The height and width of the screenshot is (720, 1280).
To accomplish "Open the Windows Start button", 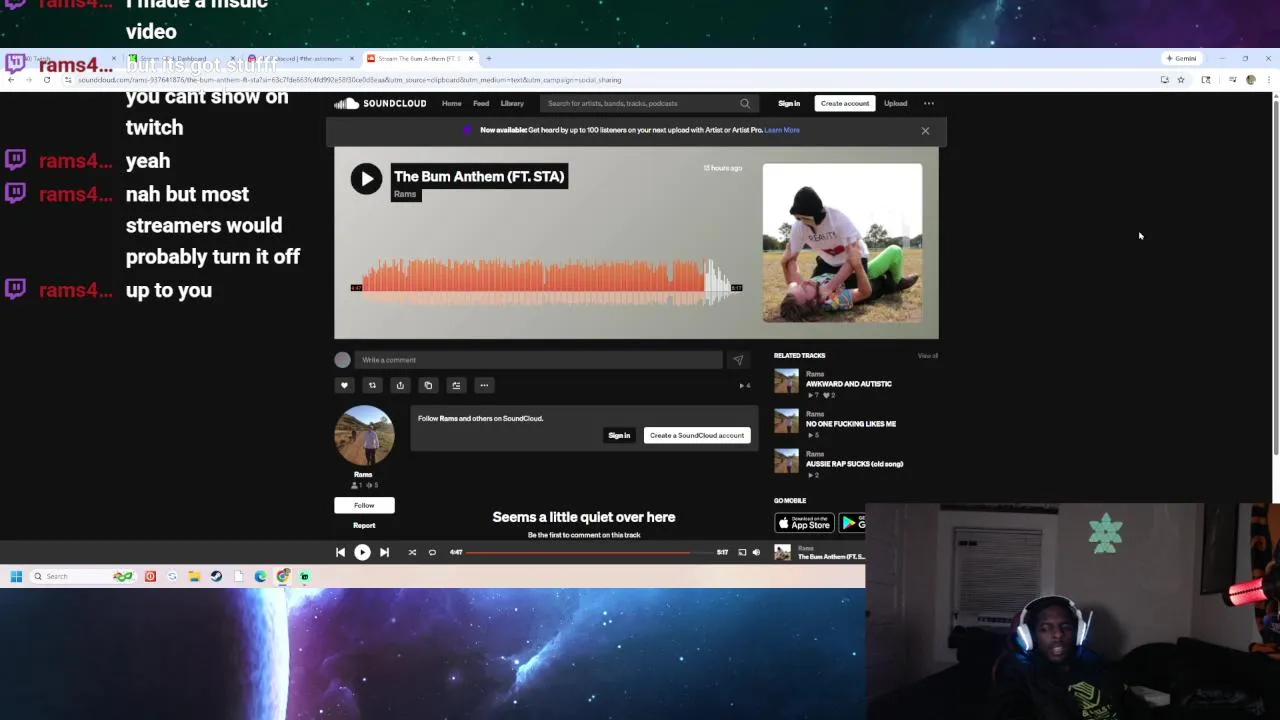I will [16, 576].
